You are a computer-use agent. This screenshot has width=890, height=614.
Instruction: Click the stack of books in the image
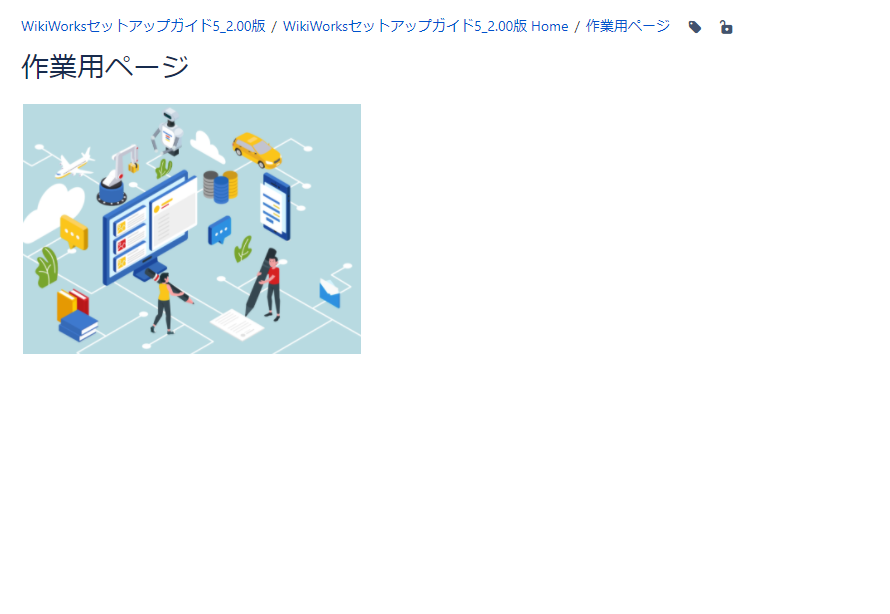click(77, 315)
